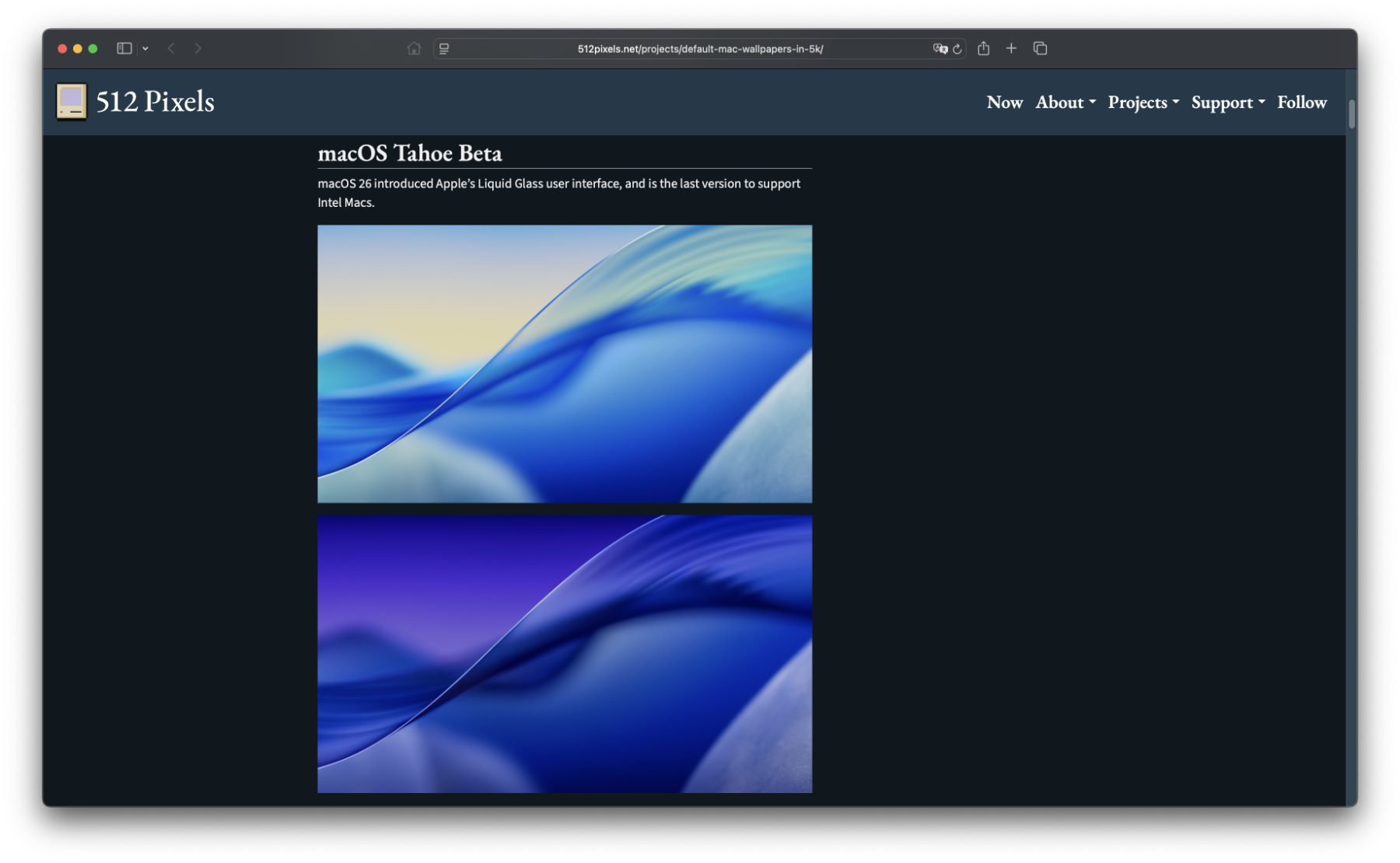Click the translate icon in the address bar
This screenshot has width=1400, height=863.
940,48
